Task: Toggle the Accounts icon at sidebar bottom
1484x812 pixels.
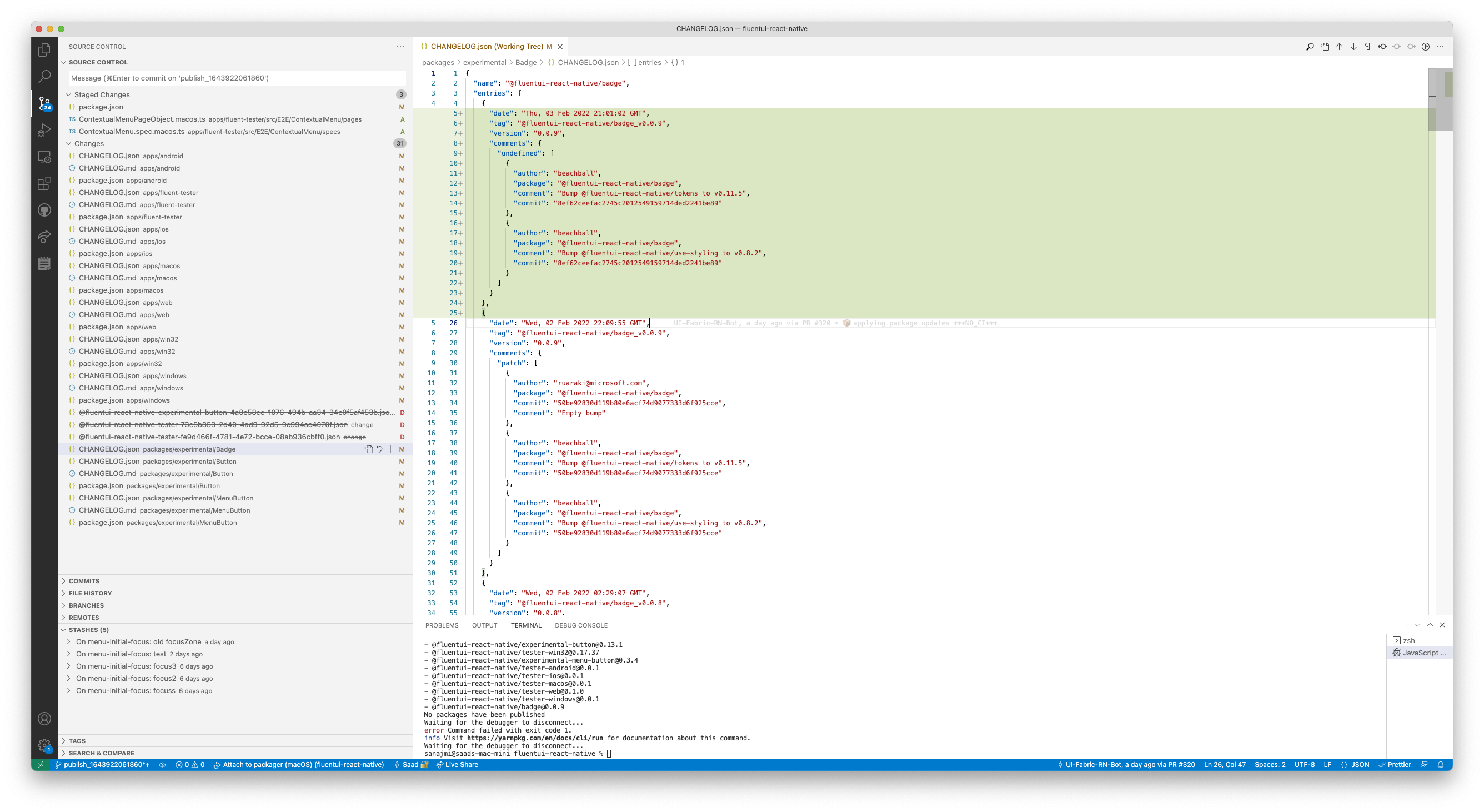Action: click(44, 718)
